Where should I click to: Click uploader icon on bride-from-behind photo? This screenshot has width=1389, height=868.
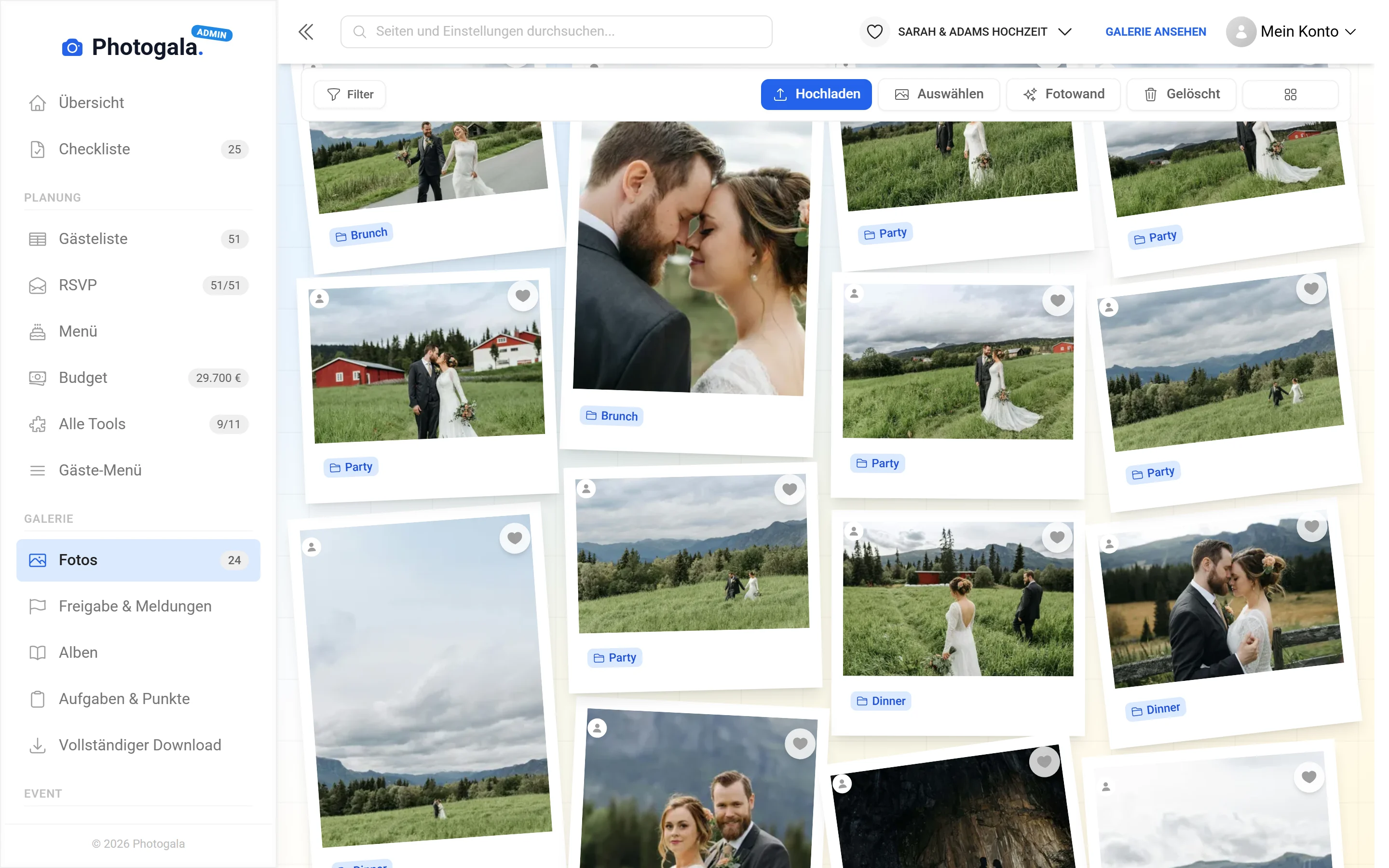point(854,531)
